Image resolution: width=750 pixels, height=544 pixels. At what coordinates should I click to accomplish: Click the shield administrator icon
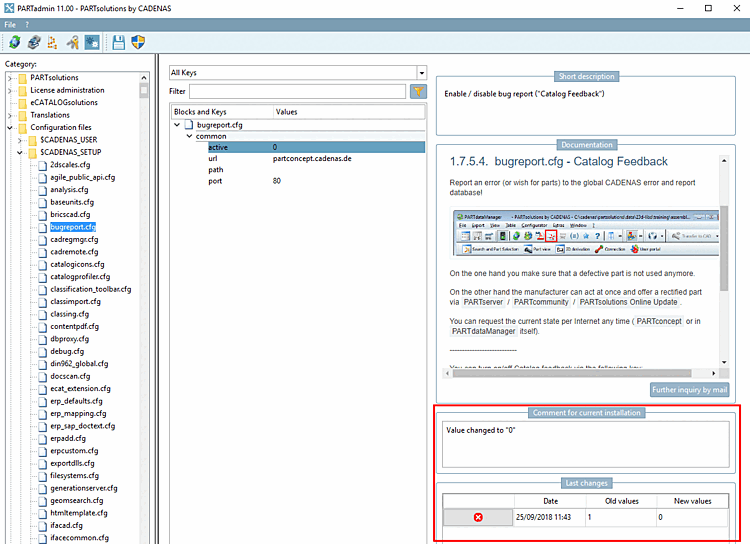(x=138, y=43)
